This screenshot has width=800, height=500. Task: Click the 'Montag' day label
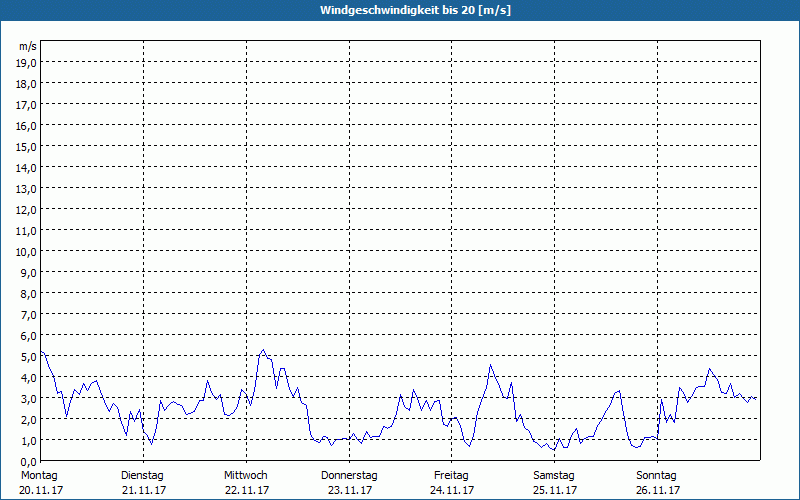coord(39,476)
